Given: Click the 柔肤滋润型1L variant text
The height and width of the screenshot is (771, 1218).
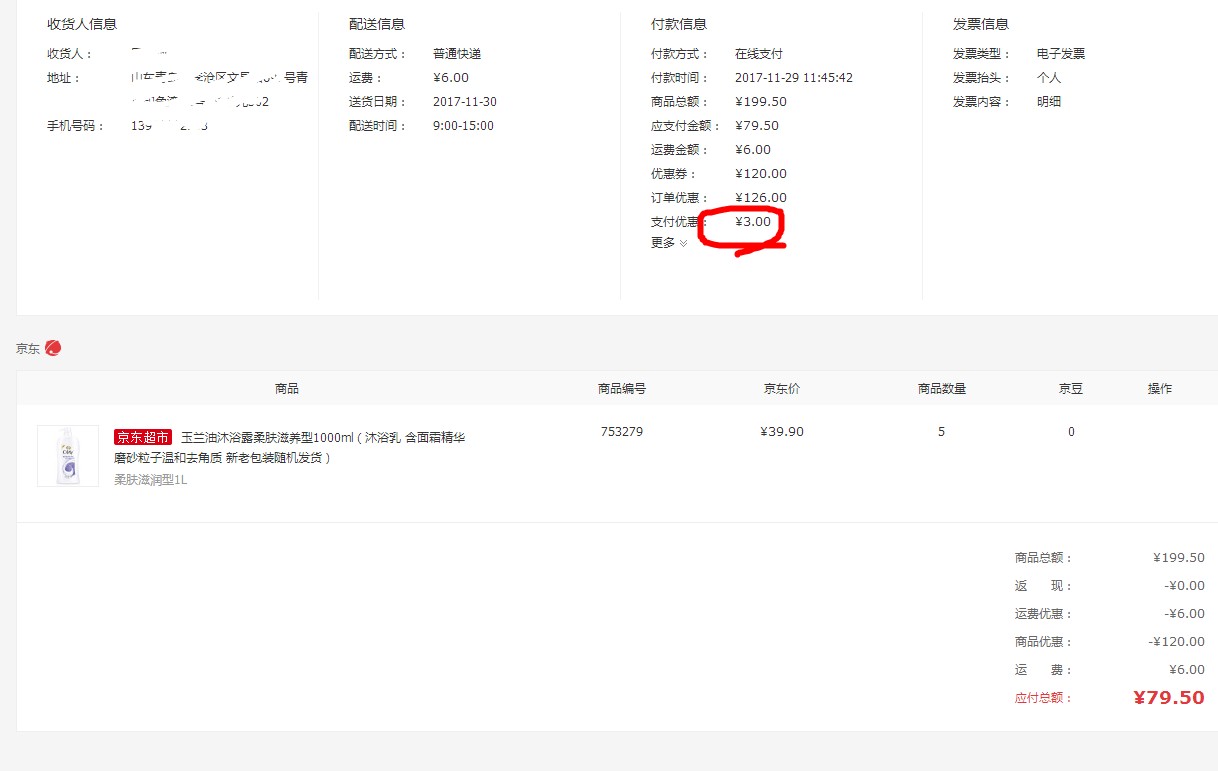Looking at the screenshot, I should point(151,480).
